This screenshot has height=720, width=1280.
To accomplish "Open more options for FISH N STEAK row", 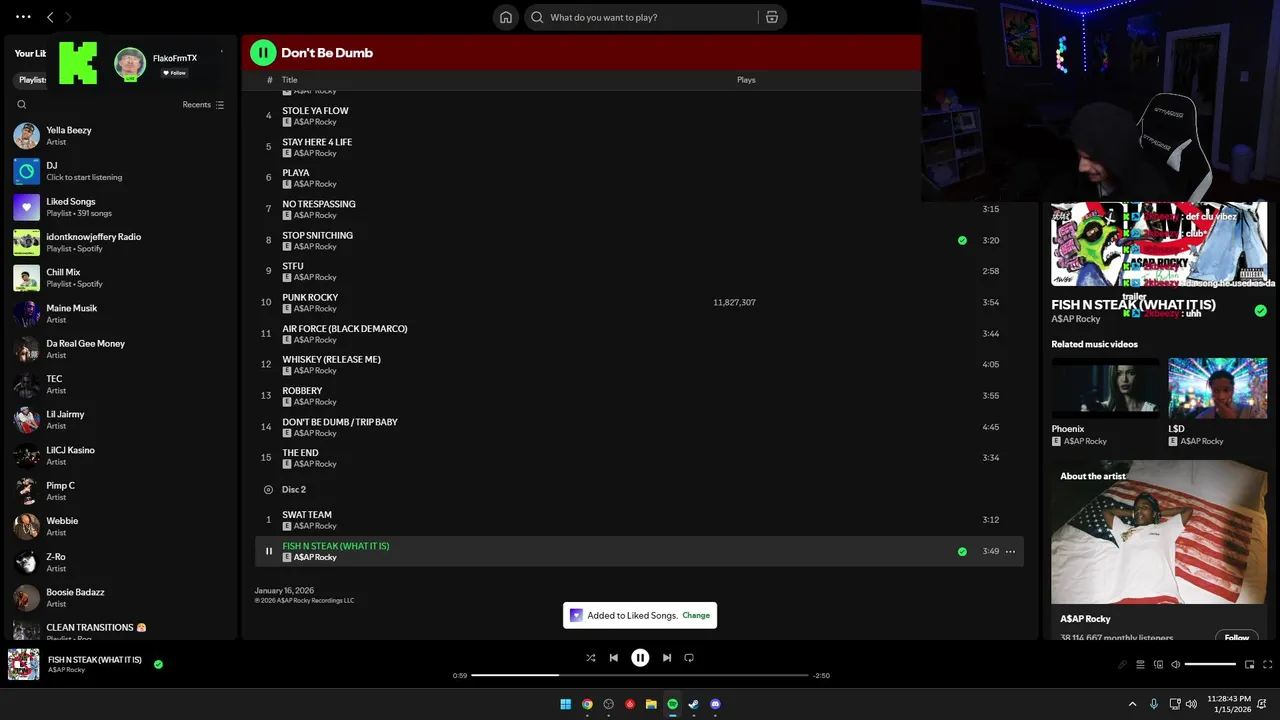I will (x=1010, y=551).
